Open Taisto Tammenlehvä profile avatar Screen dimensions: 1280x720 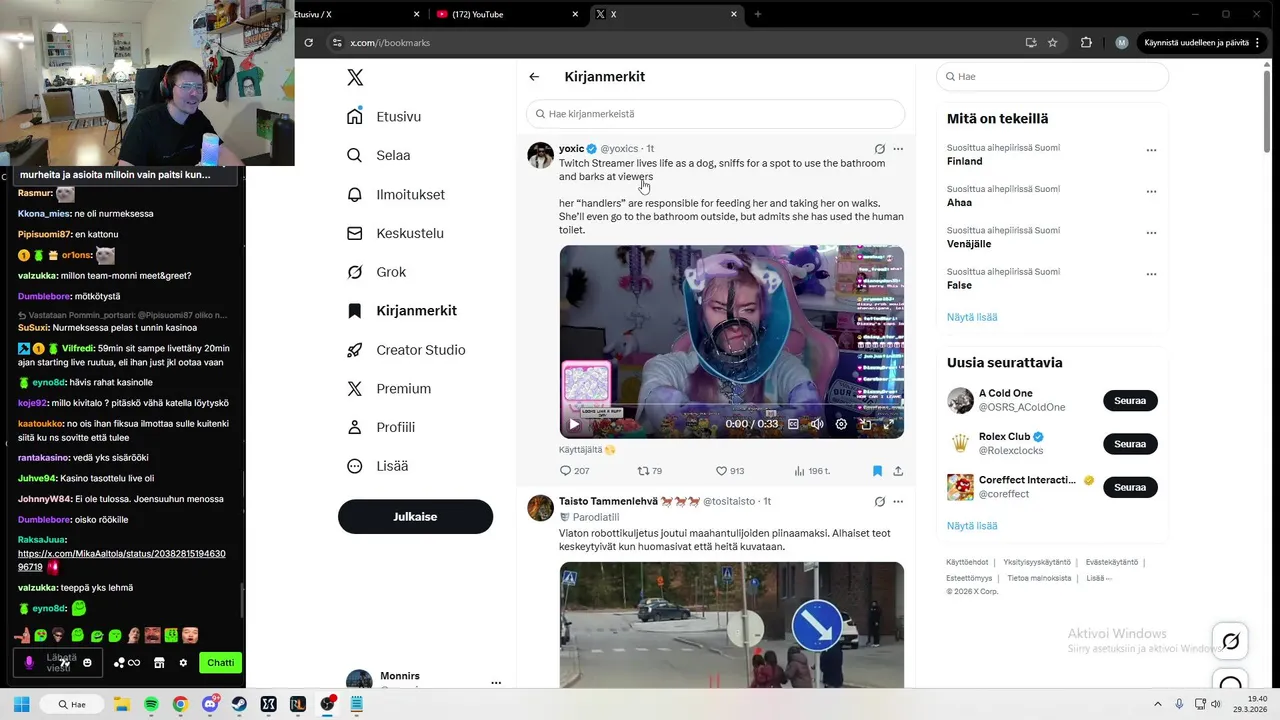pos(541,508)
